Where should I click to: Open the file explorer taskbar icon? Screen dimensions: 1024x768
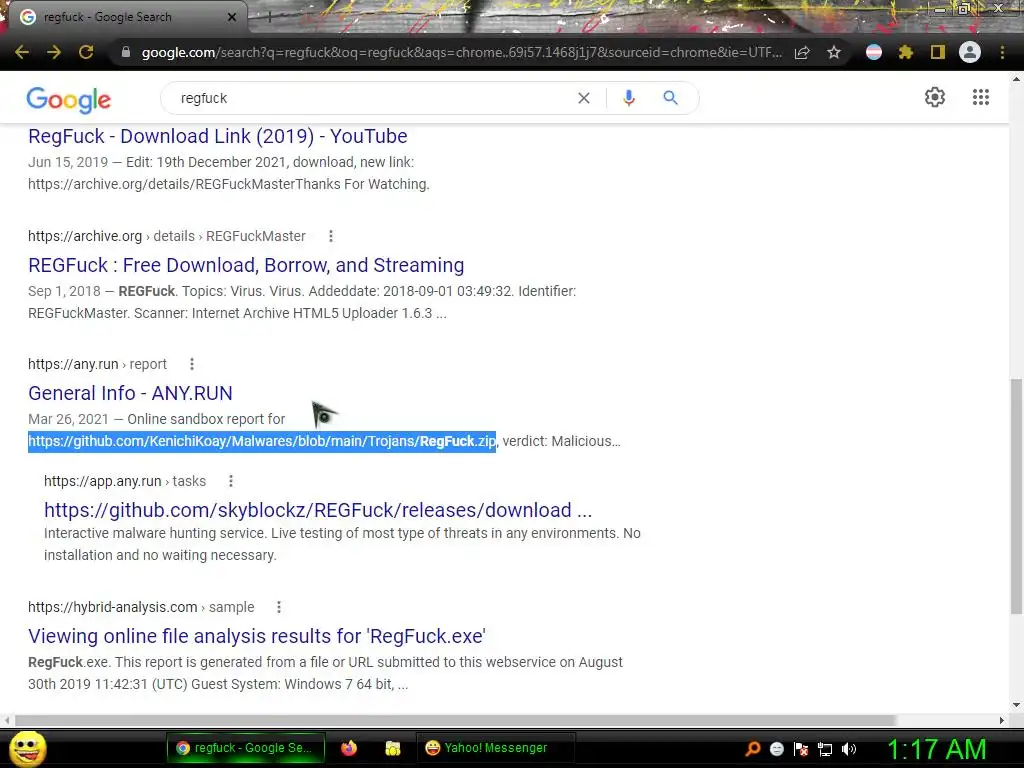click(x=392, y=748)
